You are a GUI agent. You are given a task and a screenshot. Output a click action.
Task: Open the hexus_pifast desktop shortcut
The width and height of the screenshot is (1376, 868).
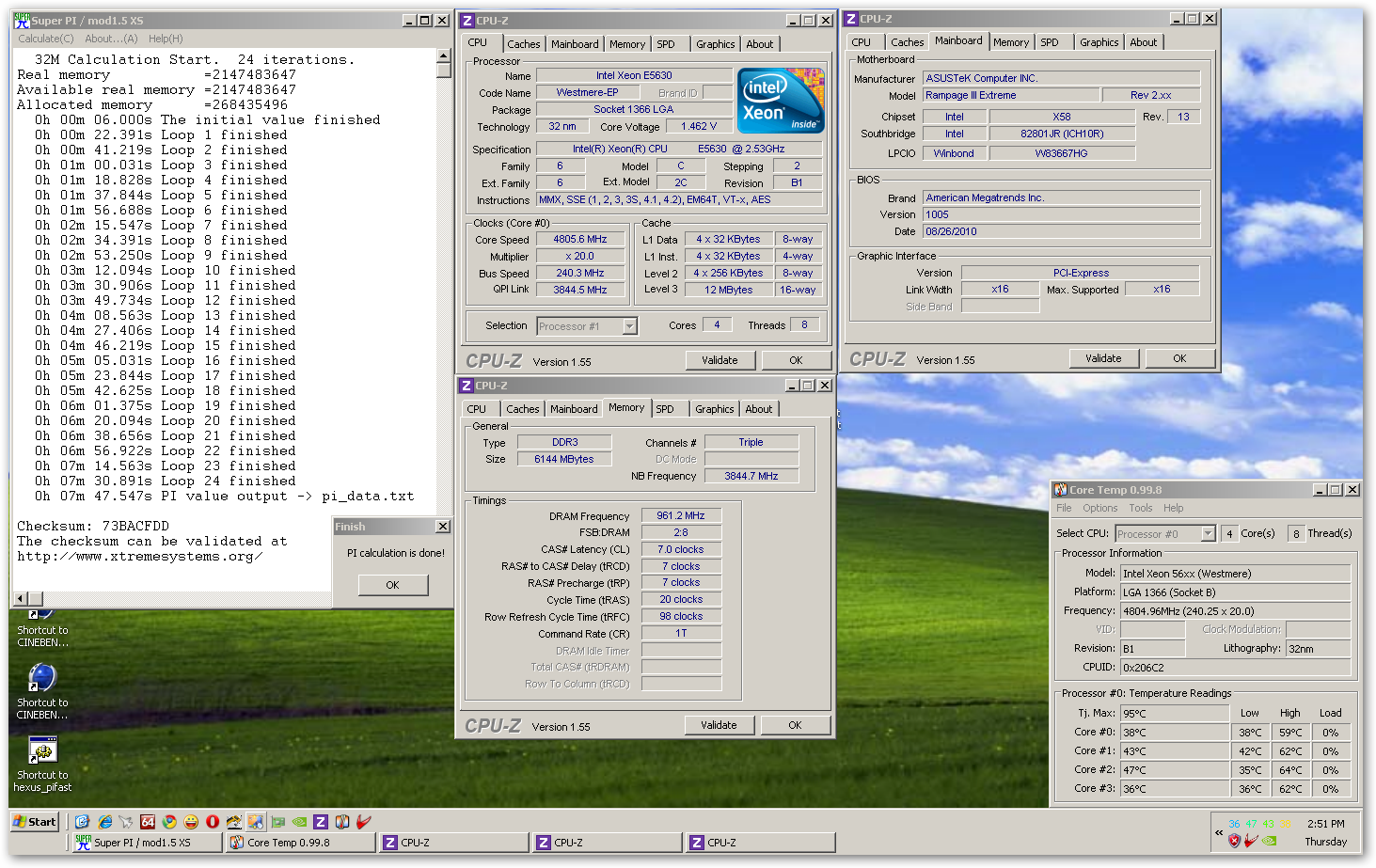tap(42, 765)
